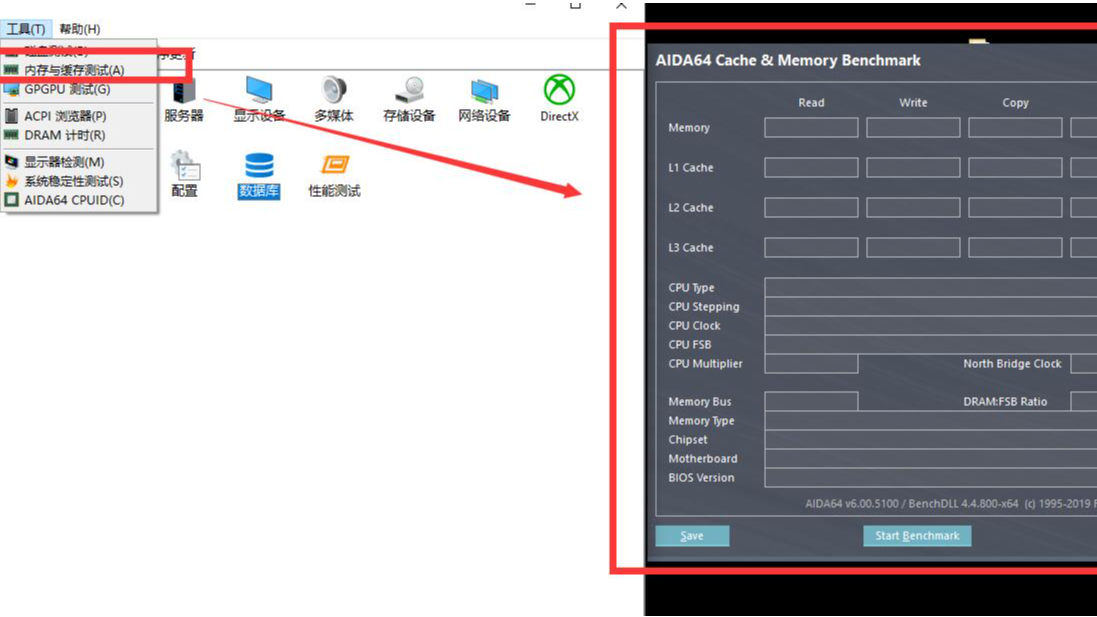Screen dimensions: 1097x617
Task: Click the Memory Write result field
Action: [x=913, y=127]
